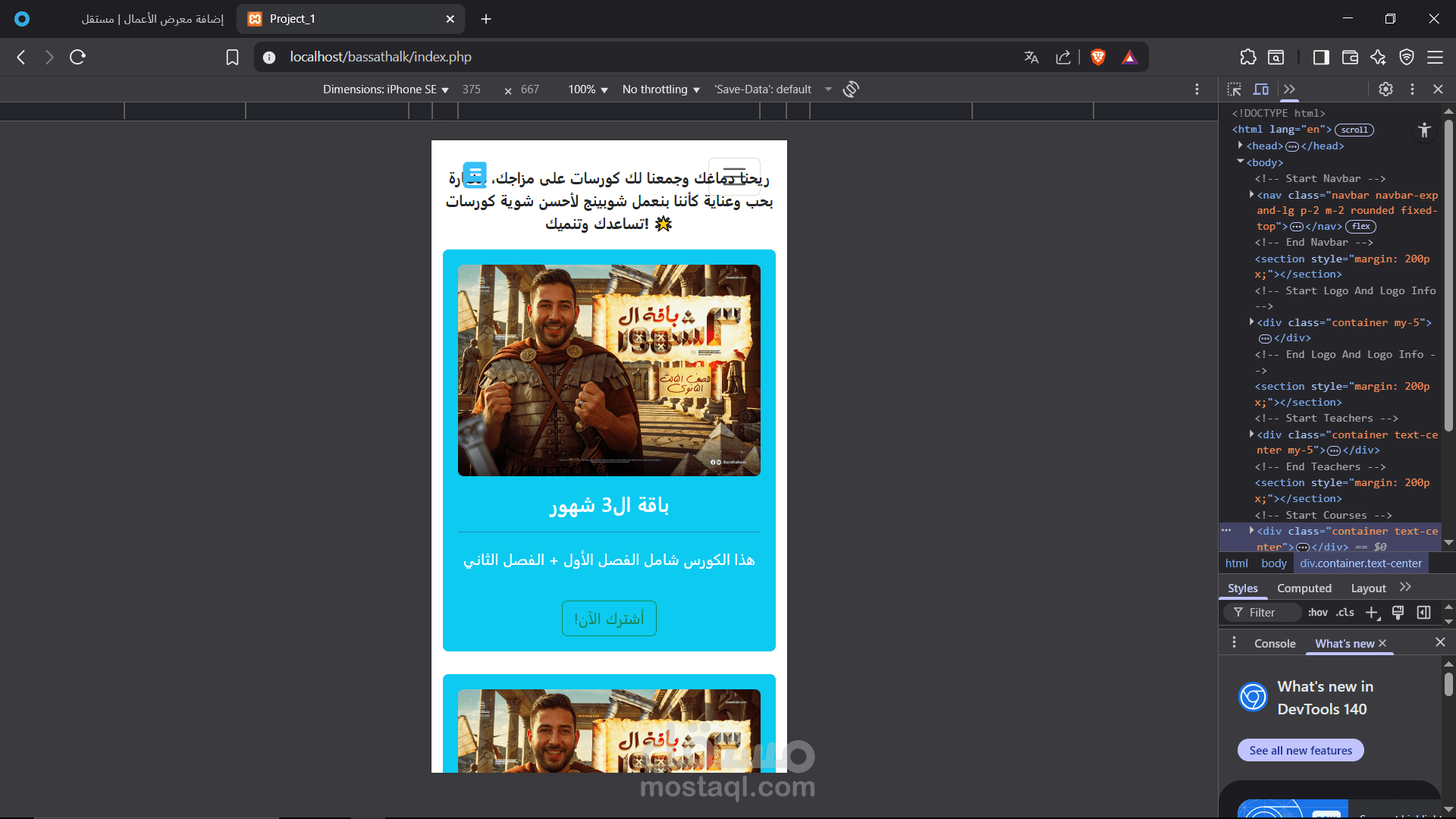Image resolution: width=1456 pixels, height=819 pixels.
Task: Open Brave Shields lion icon
Action: click(1098, 57)
